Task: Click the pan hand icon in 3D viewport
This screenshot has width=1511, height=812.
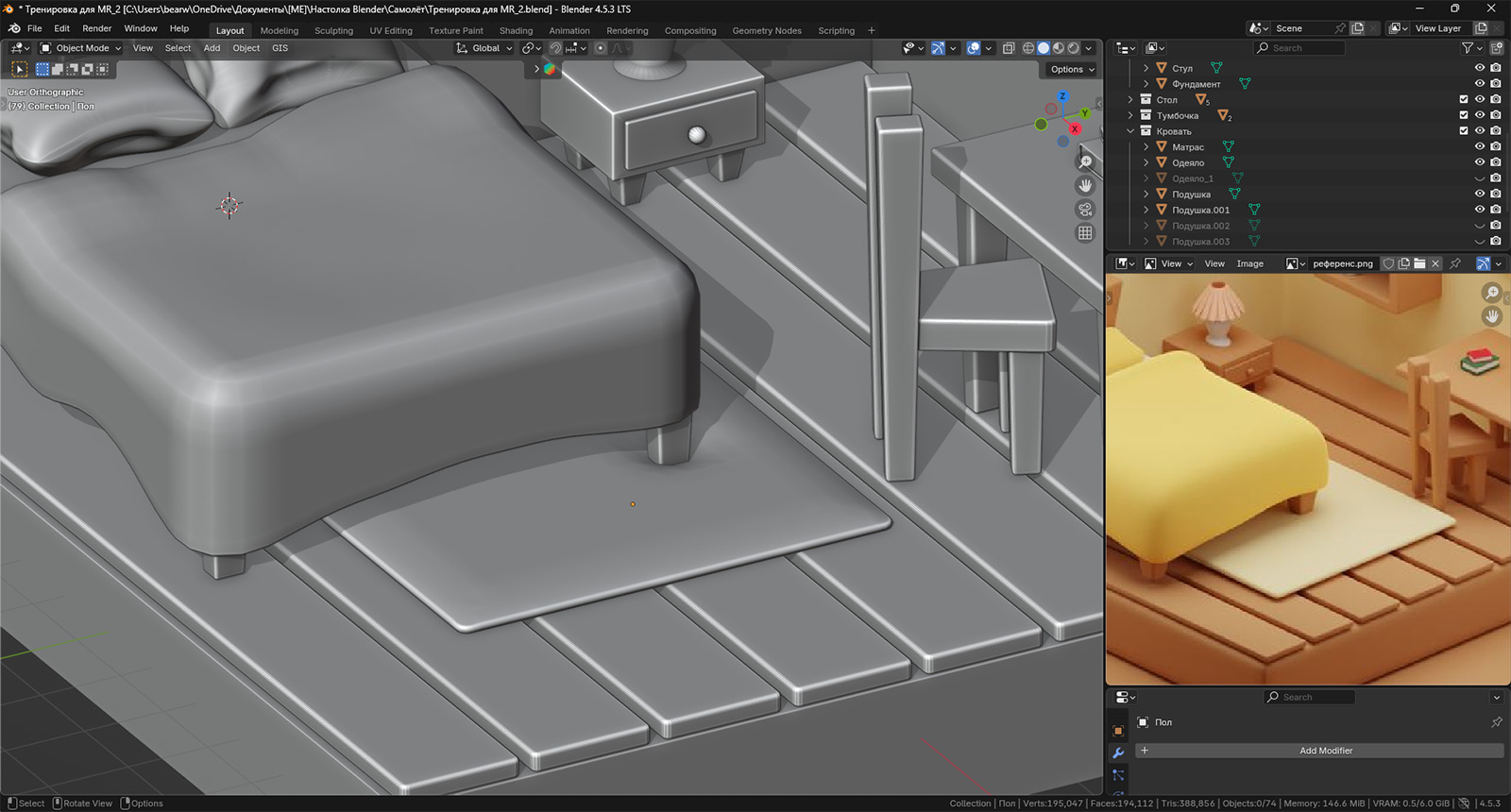Action: coord(1085,186)
